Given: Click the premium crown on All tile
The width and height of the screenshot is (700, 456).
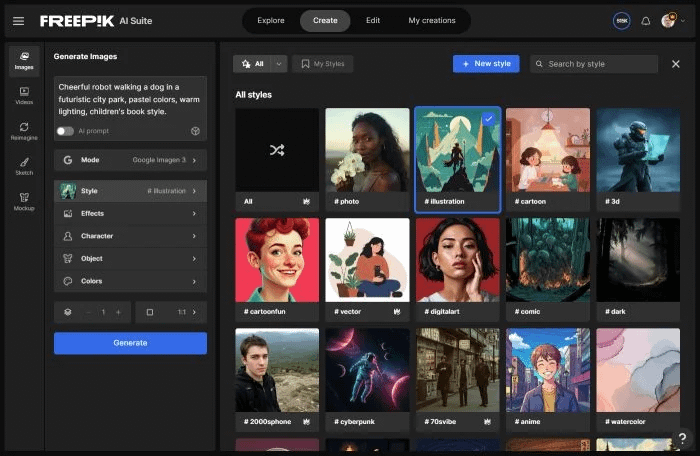Looking at the screenshot, I should 306,201.
